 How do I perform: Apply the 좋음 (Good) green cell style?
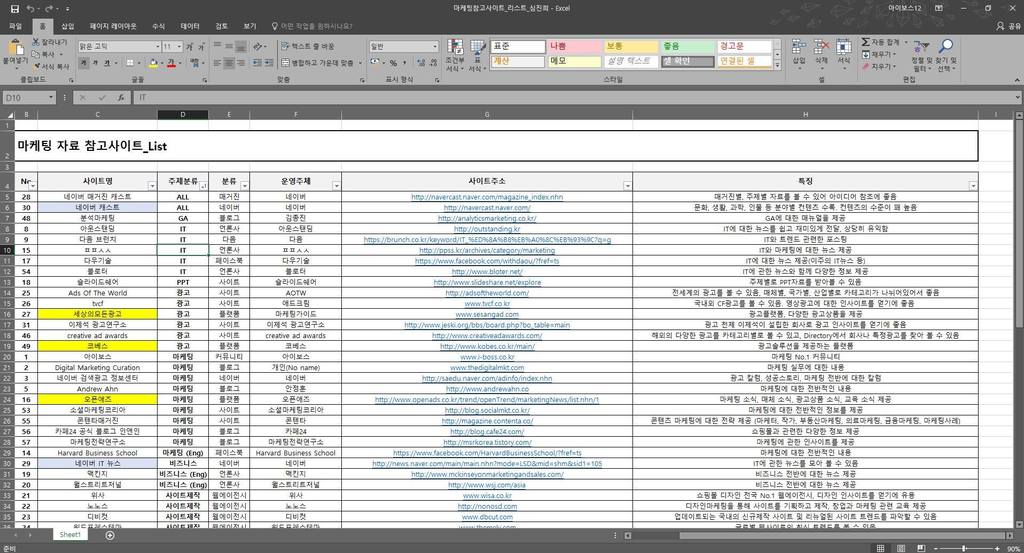tap(687, 46)
